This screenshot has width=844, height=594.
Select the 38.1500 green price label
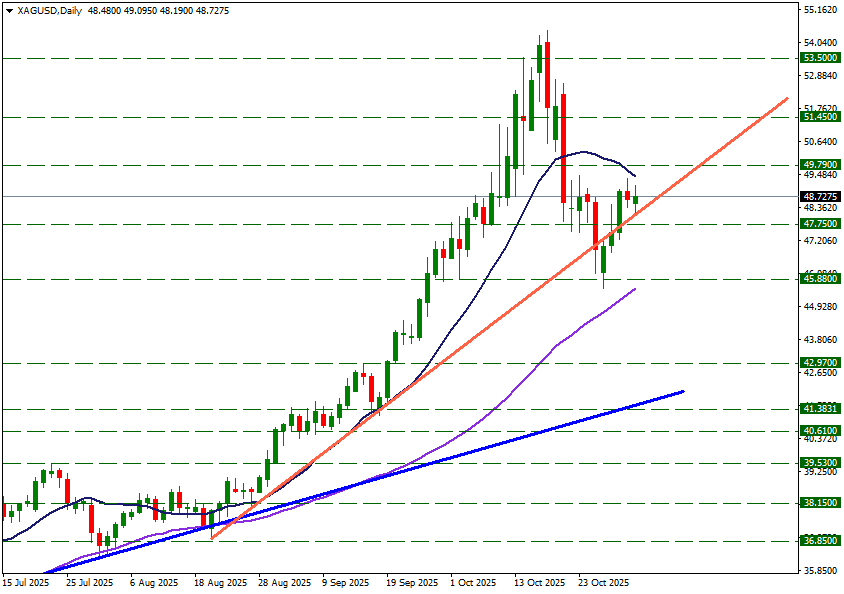[x=819, y=503]
